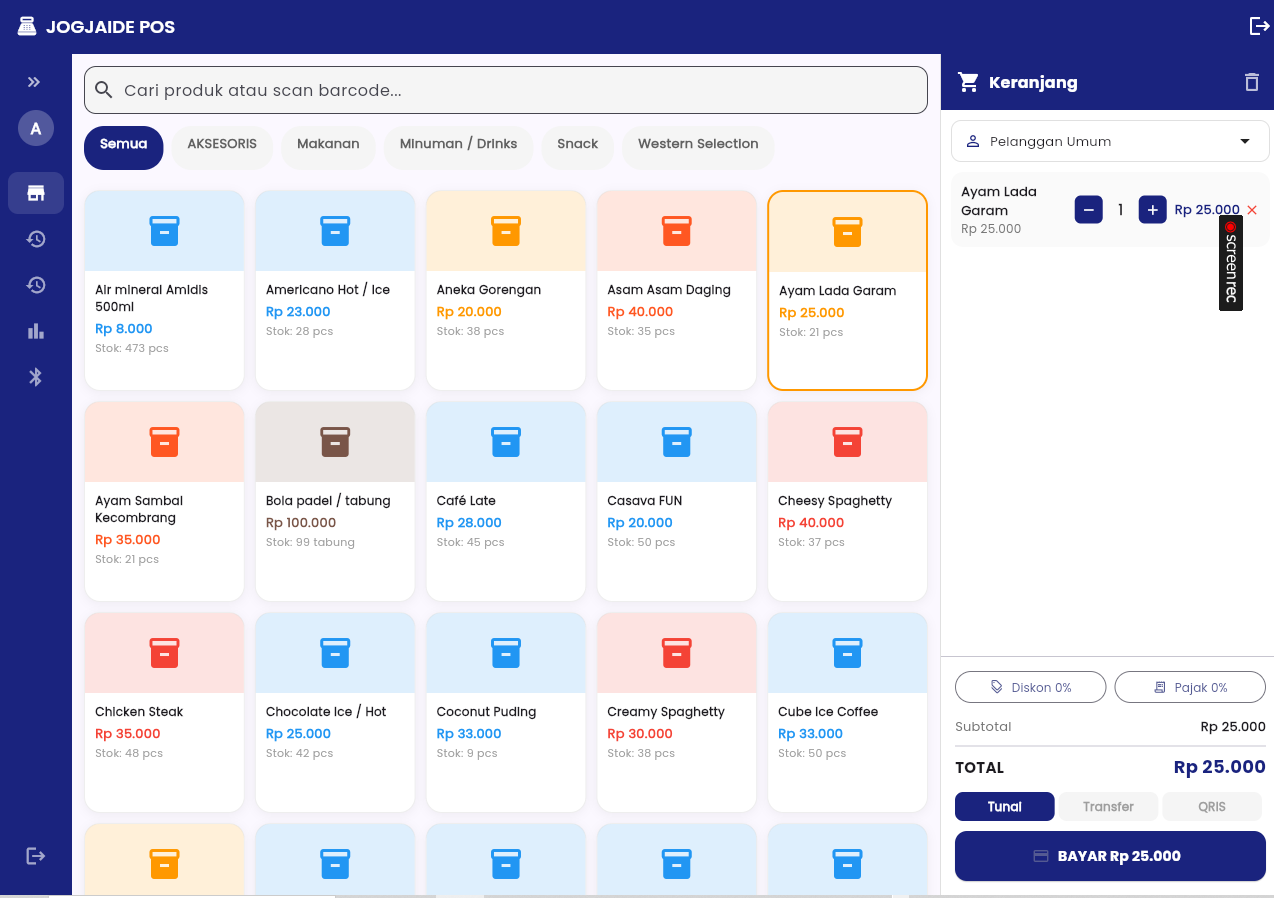Add Cheesy Spaghetty product

coord(848,501)
